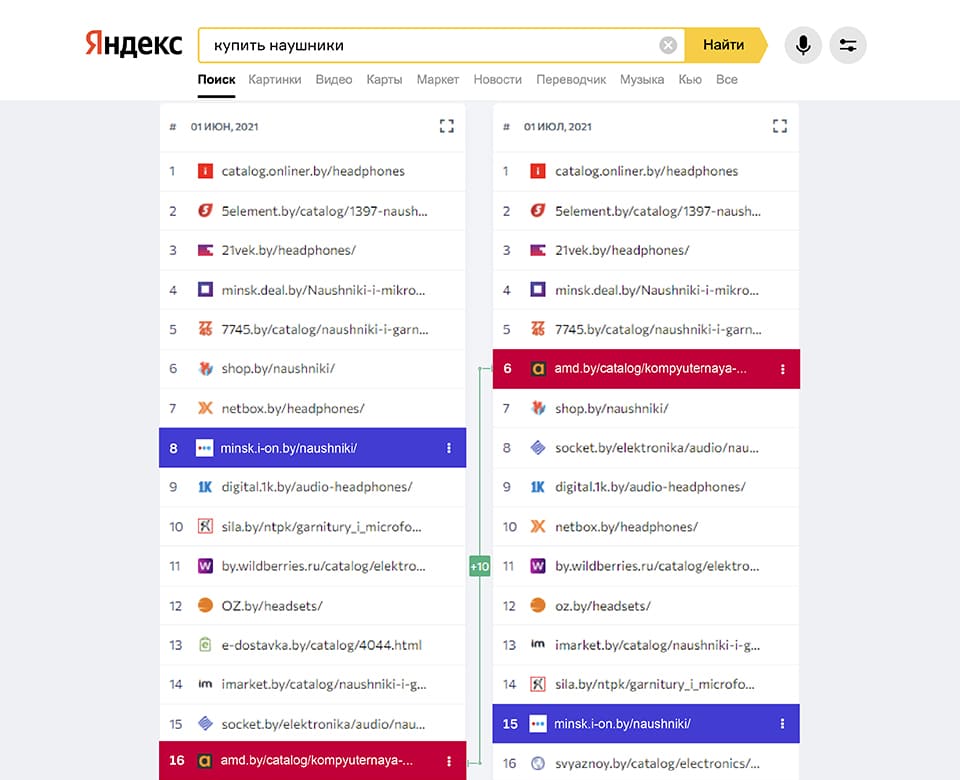Expand the Все services menu

(x=727, y=80)
